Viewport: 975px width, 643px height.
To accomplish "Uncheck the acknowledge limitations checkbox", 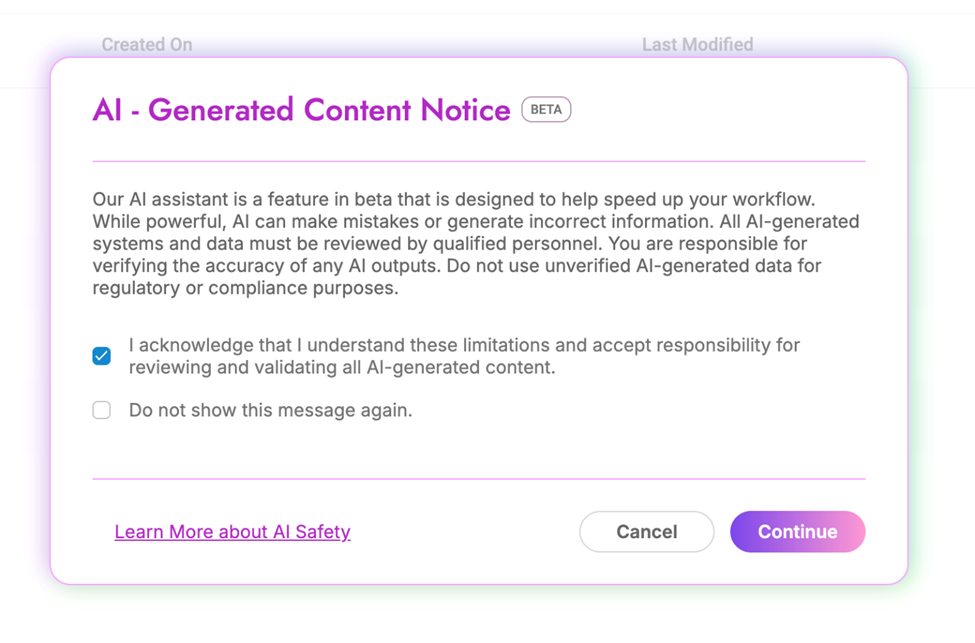I will click(102, 356).
